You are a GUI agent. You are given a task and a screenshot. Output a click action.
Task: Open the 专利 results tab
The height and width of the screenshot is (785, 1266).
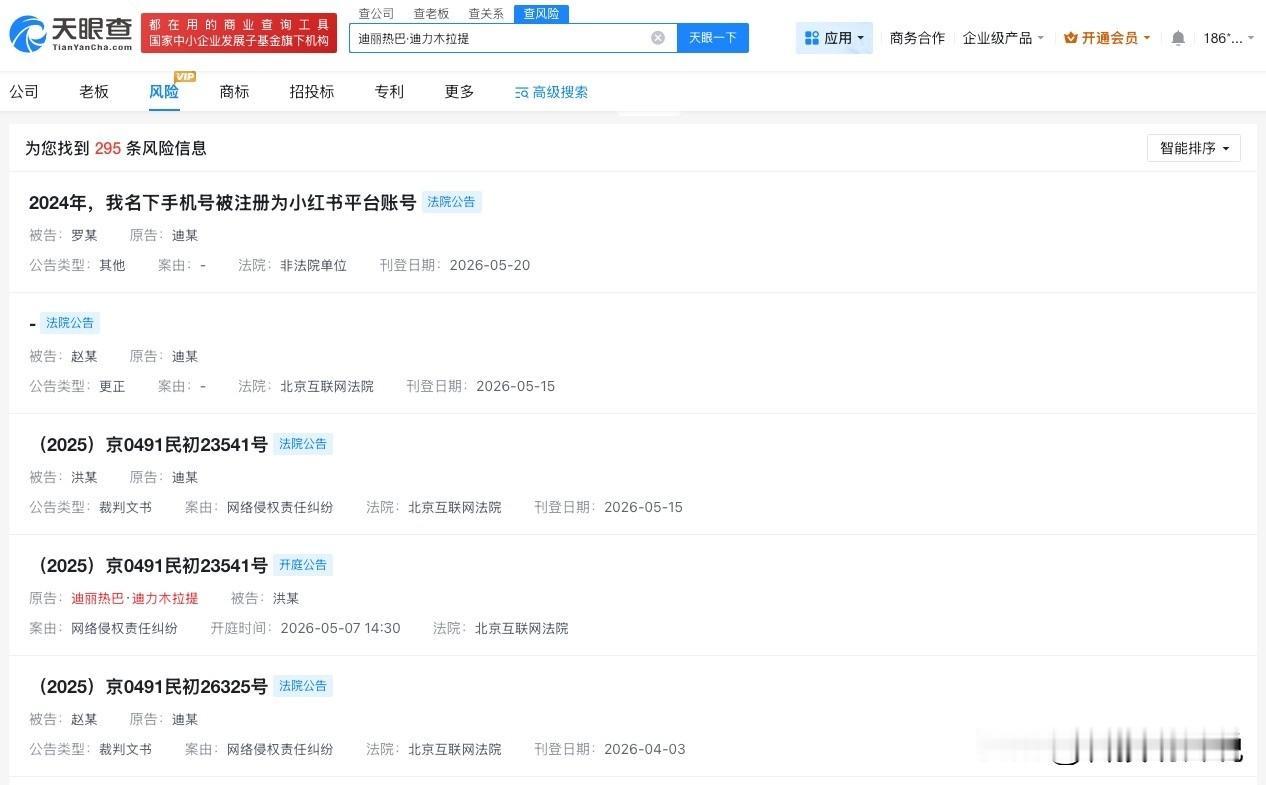tap(389, 92)
